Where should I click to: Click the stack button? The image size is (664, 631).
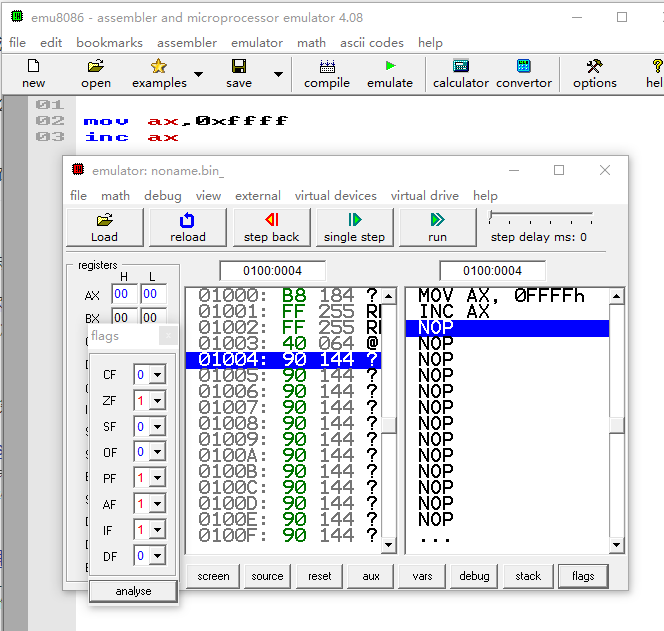coord(528,576)
